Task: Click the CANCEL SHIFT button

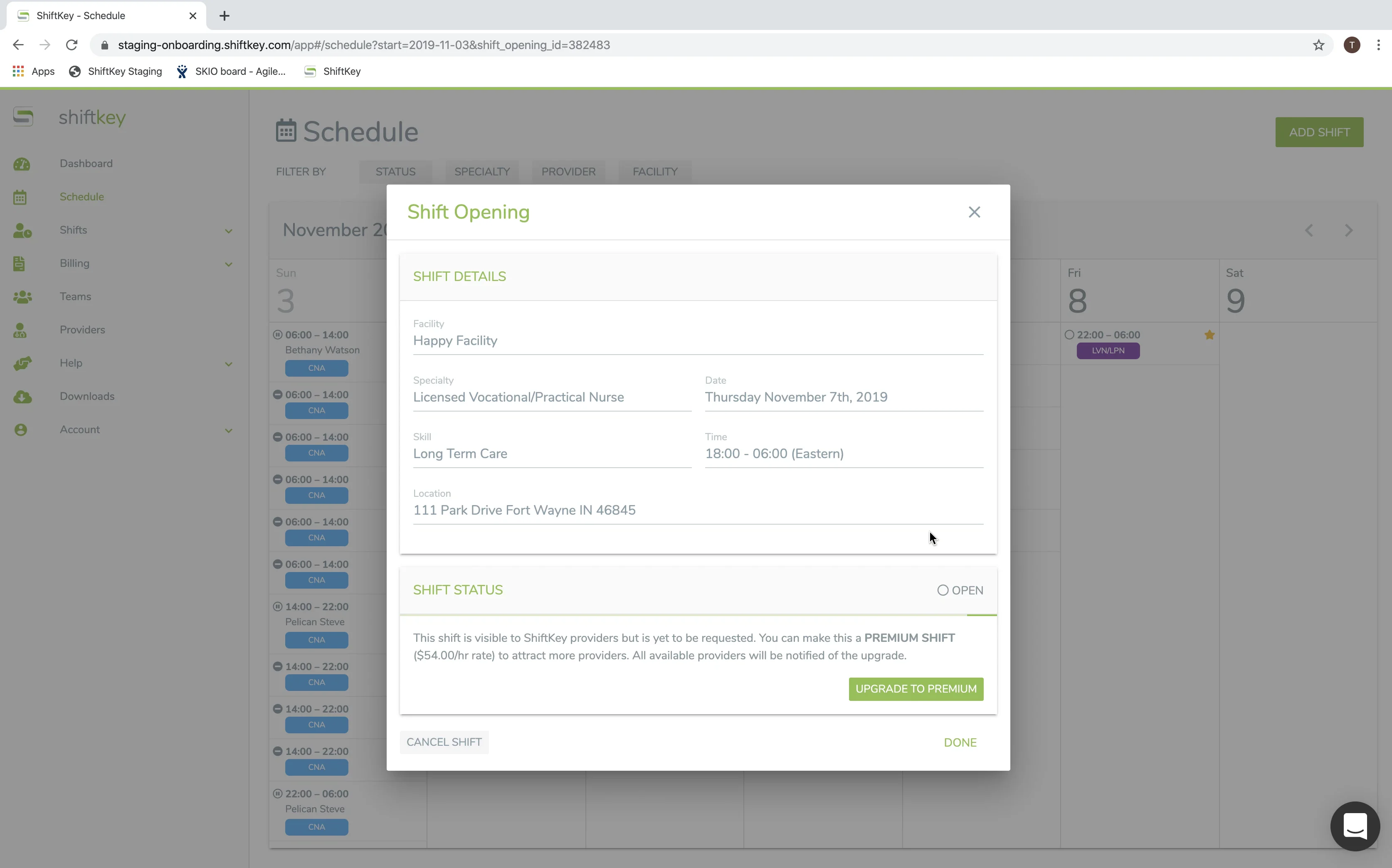Action: click(x=444, y=742)
